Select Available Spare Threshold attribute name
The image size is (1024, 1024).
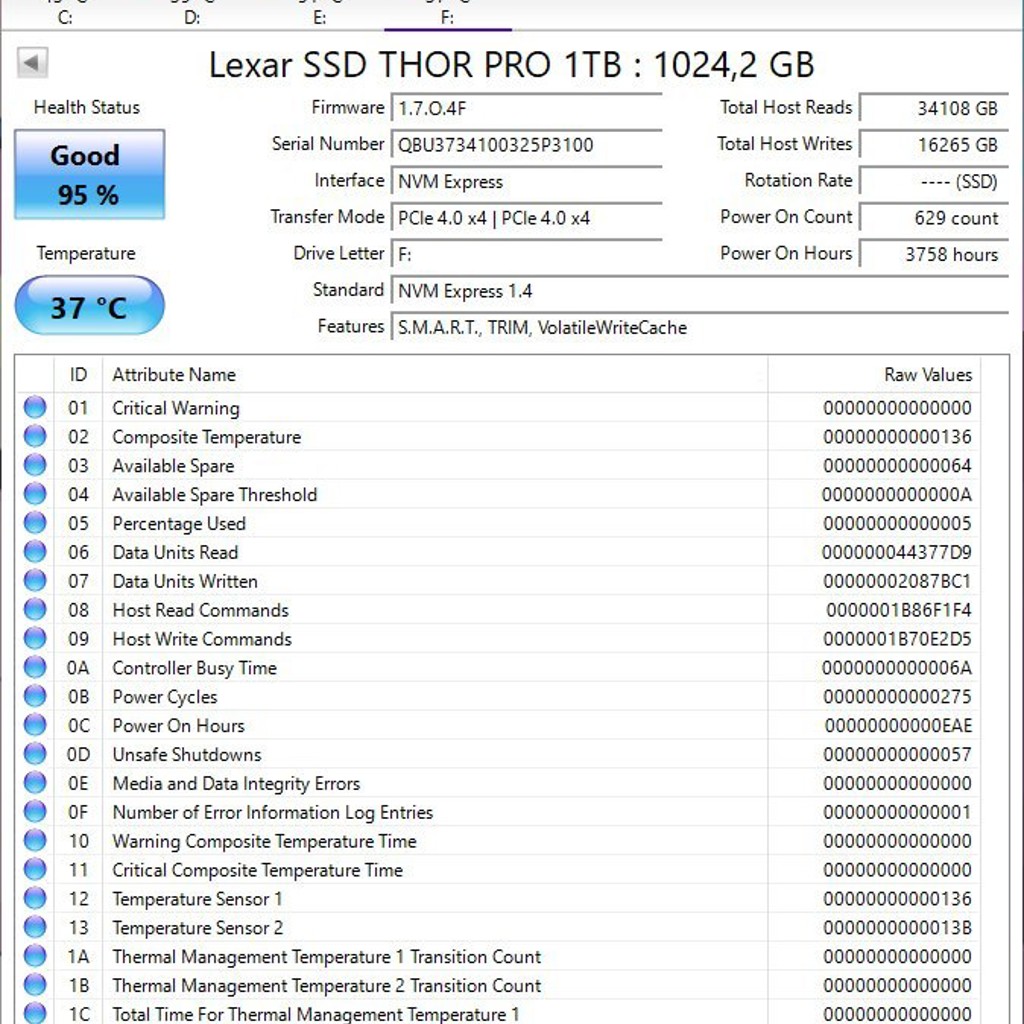pos(214,494)
